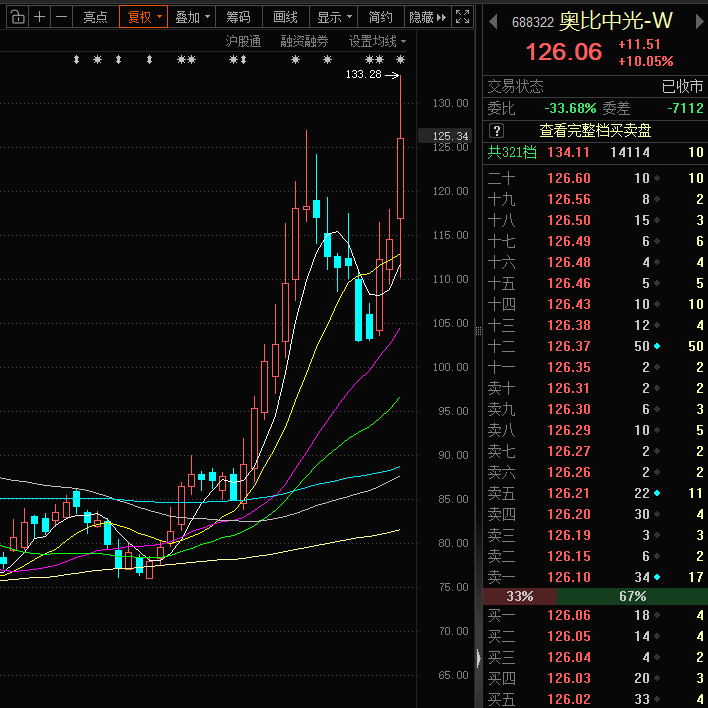The image size is (708, 708).
Task: Click the 133.28 high price label on chart
Action: (x=363, y=75)
